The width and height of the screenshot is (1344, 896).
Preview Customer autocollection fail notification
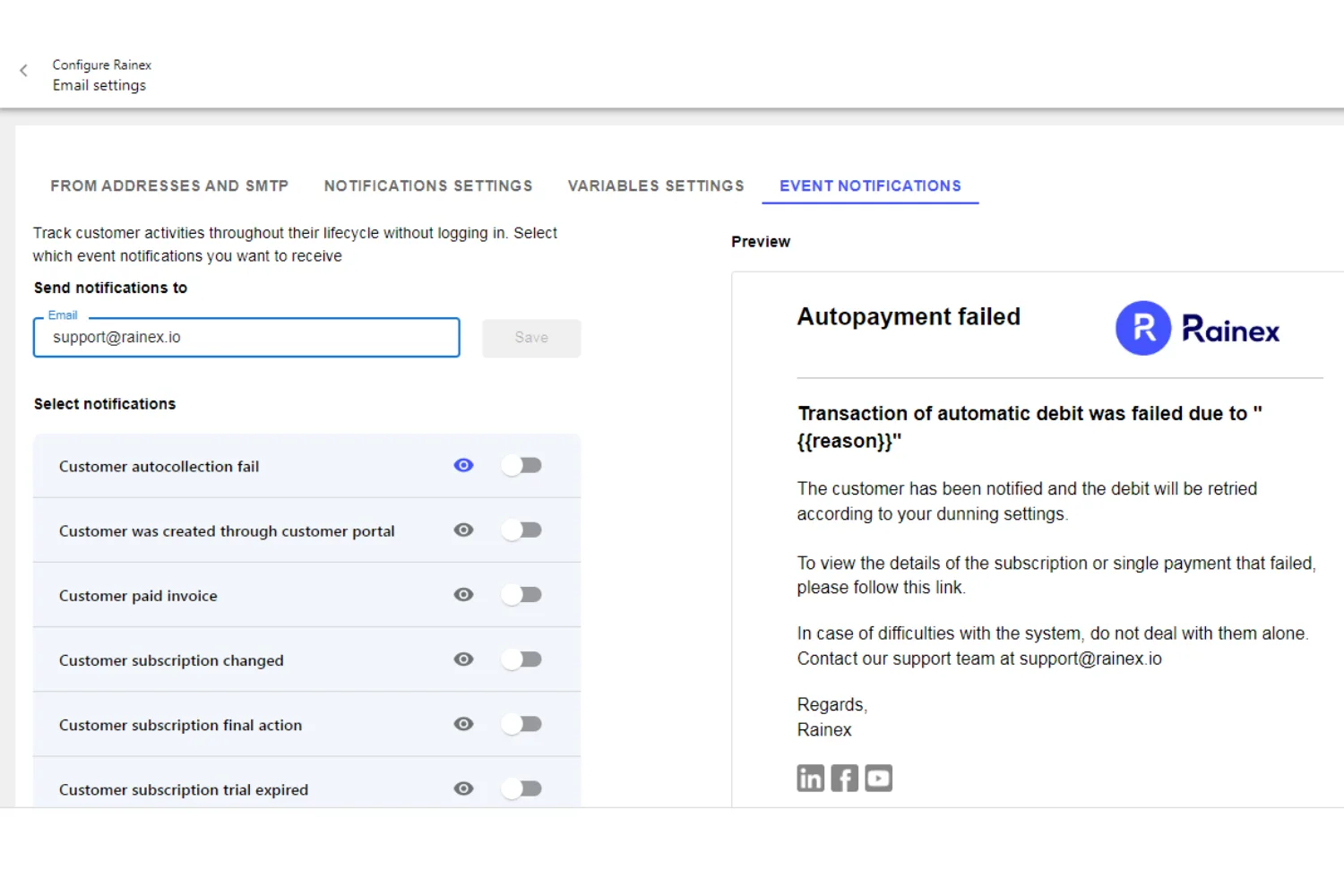[463, 465]
